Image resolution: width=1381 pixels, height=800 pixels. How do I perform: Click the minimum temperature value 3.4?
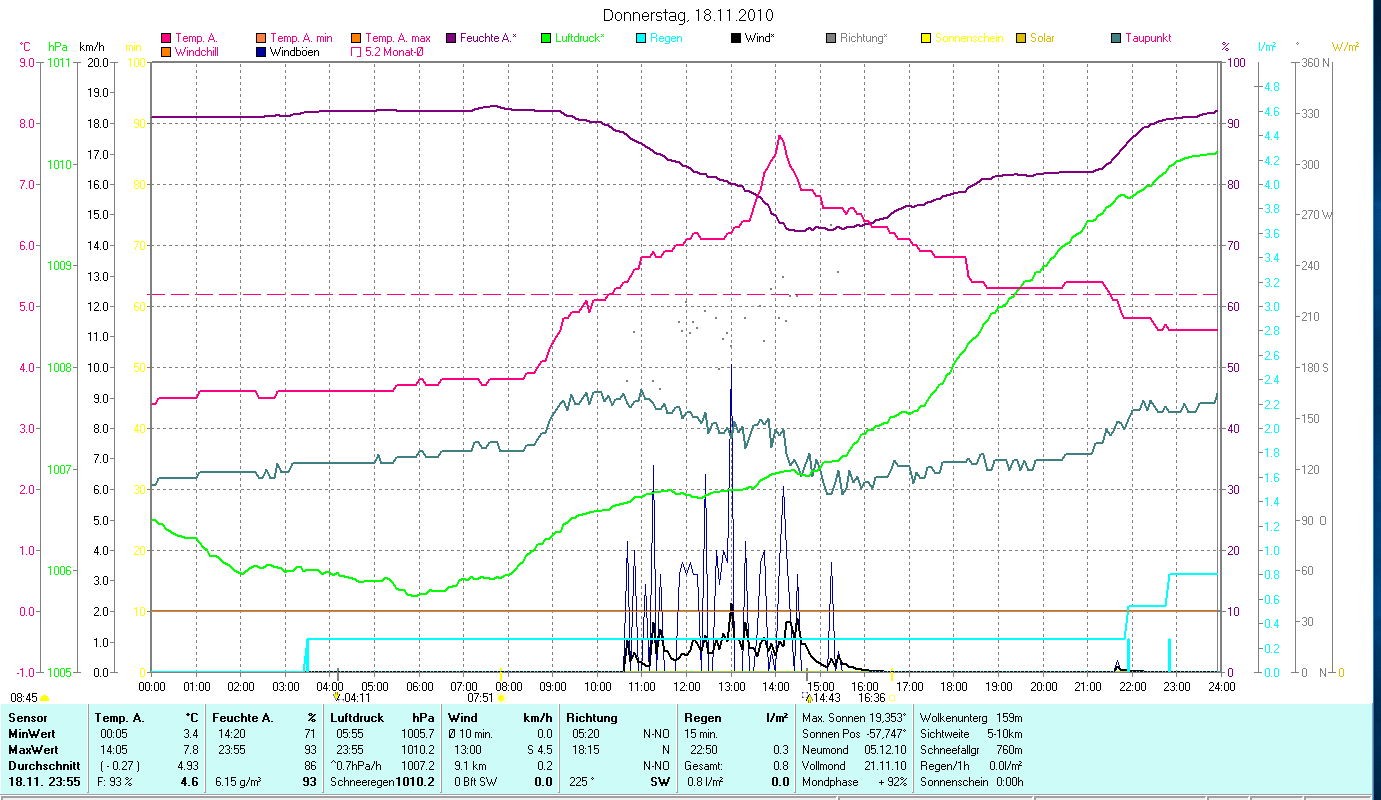(x=190, y=733)
